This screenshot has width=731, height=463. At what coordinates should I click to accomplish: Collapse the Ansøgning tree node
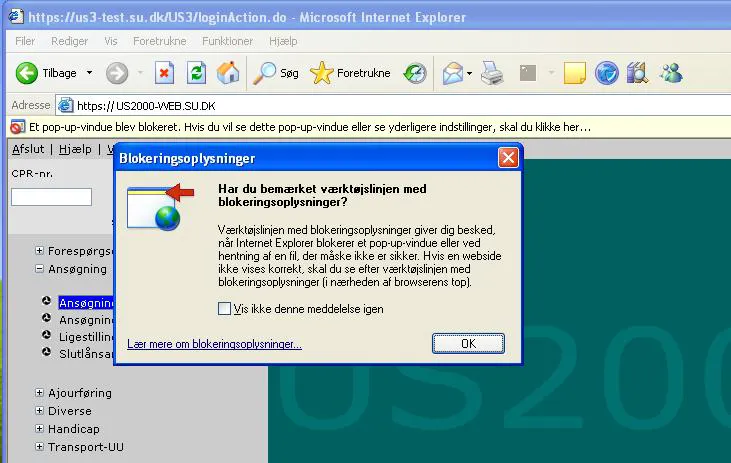[40, 269]
